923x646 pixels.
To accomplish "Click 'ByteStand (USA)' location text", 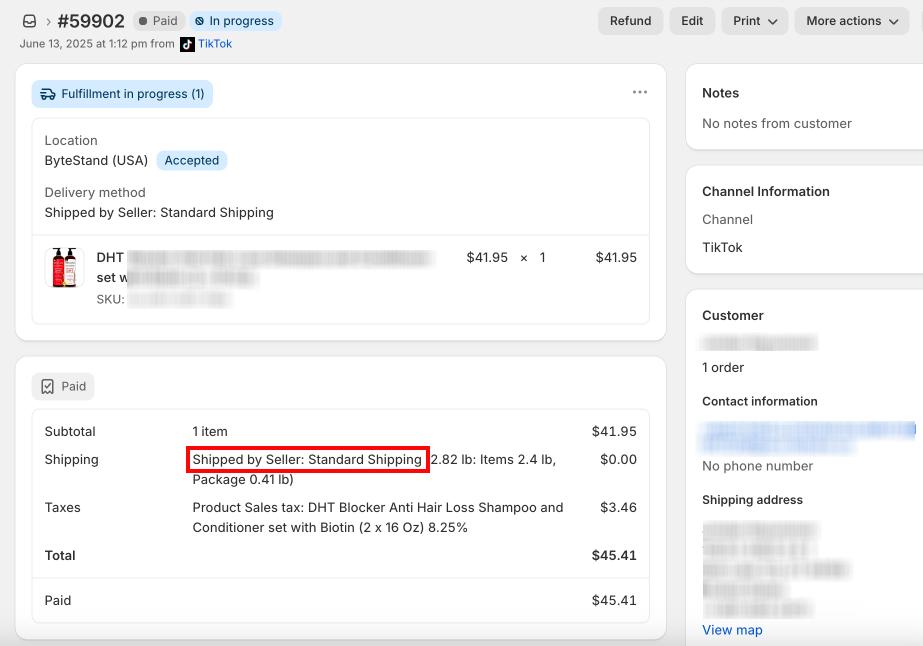I will tap(97, 161).
